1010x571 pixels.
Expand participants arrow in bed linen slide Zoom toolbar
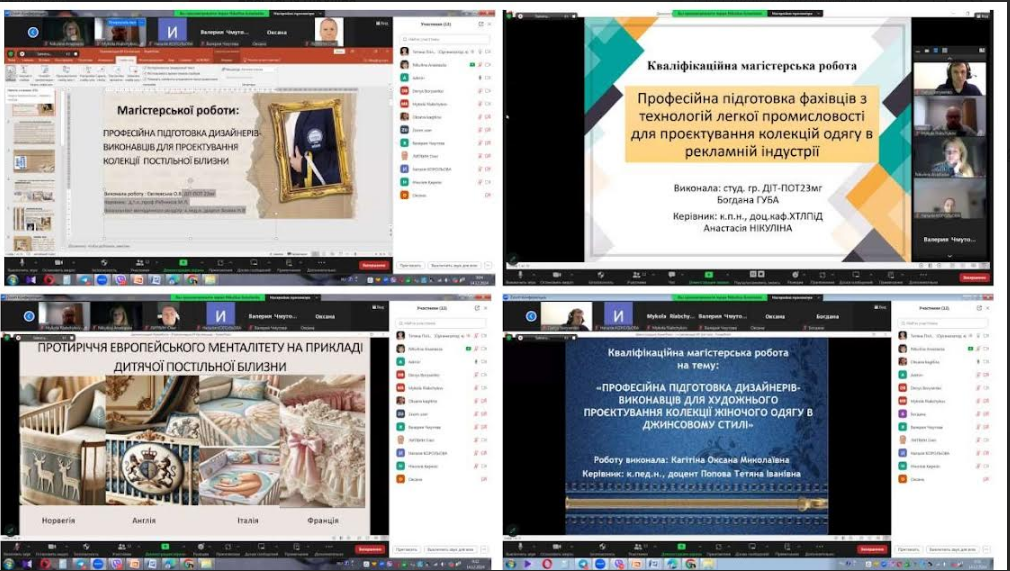coord(155,262)
